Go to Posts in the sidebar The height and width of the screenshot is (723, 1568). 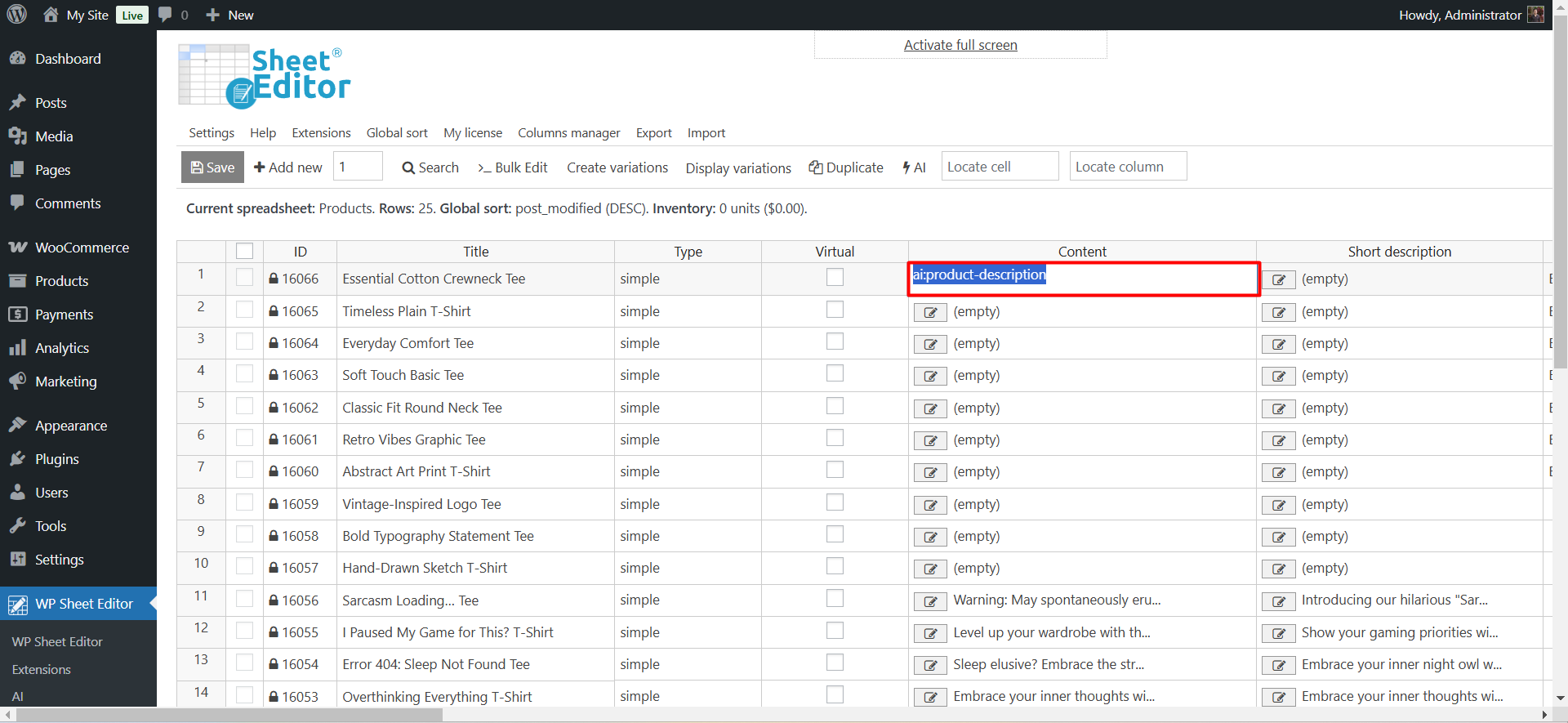tap(51, 103)
